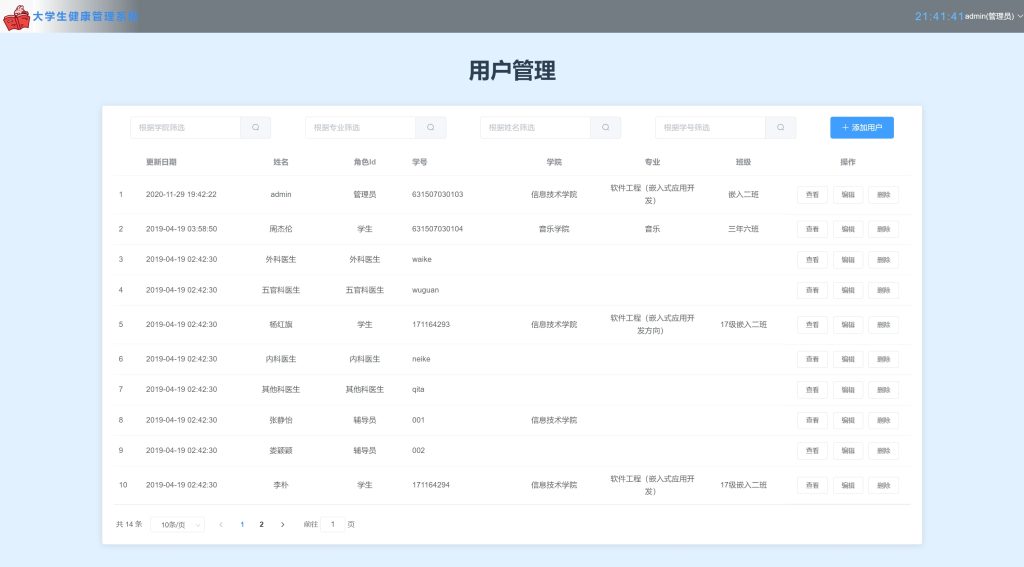Viewport: 1024px width, 567px height.
Task: Delete the qita user row
Action: pos(884,390)
